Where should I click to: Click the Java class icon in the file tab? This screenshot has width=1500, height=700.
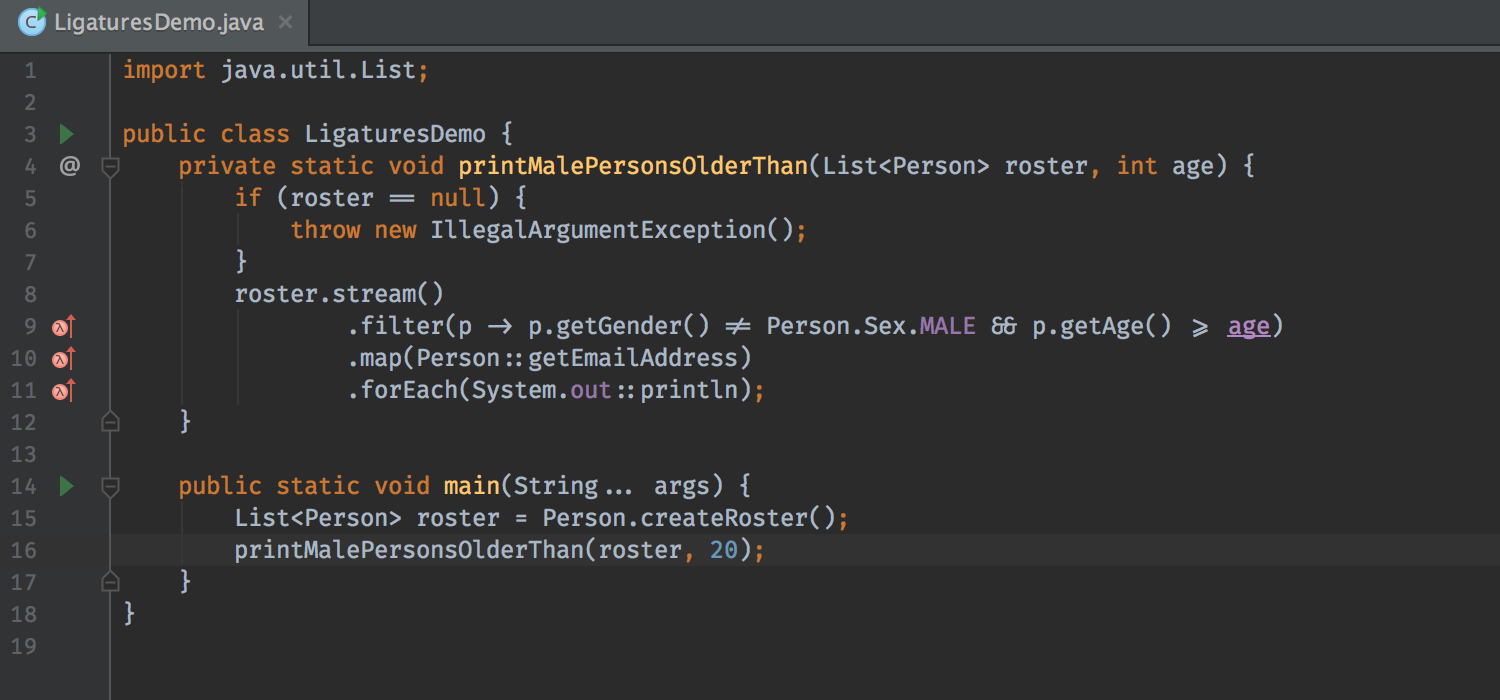[x=31, y=20]
